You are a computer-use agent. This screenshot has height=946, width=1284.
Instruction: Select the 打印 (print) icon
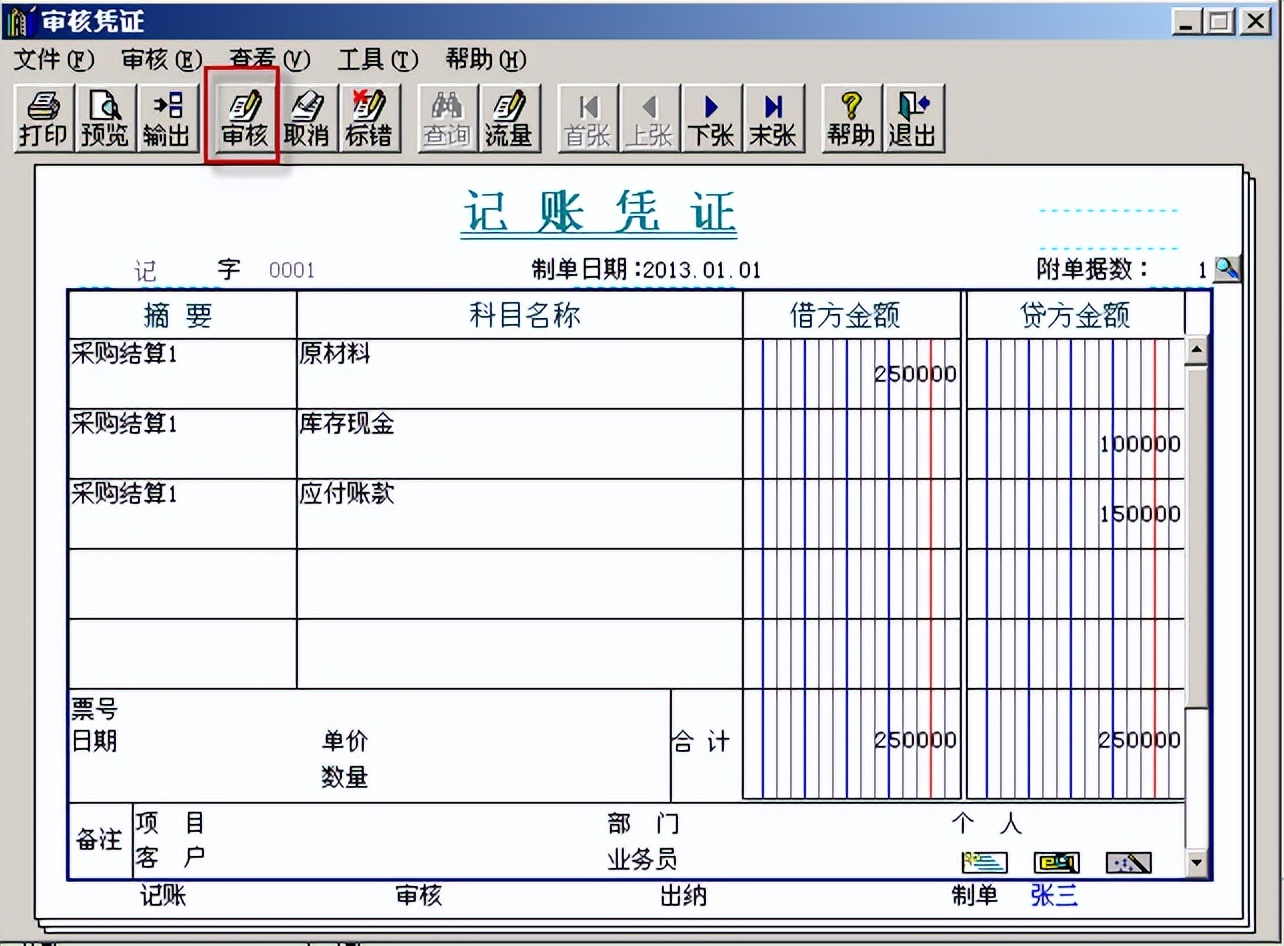[41, 117]
